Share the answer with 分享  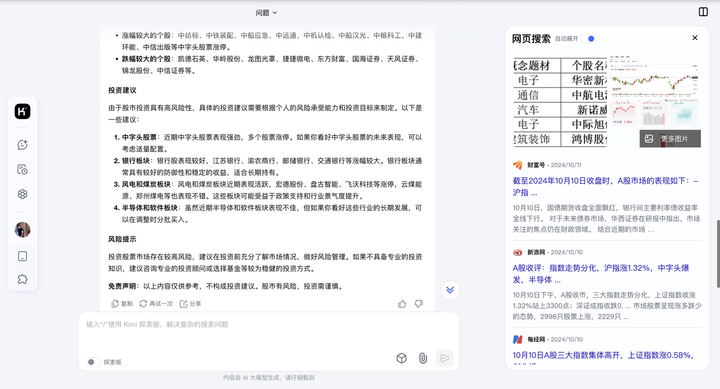tap(190, 304)
